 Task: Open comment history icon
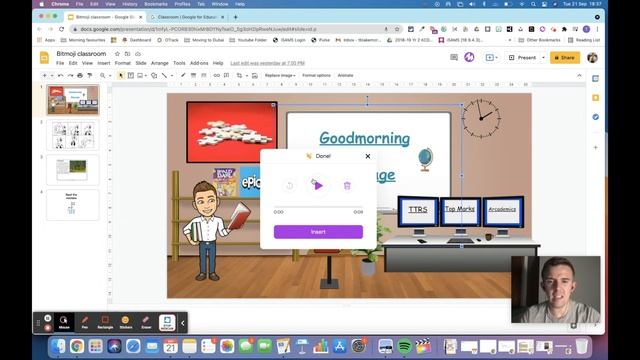[454, 58]
